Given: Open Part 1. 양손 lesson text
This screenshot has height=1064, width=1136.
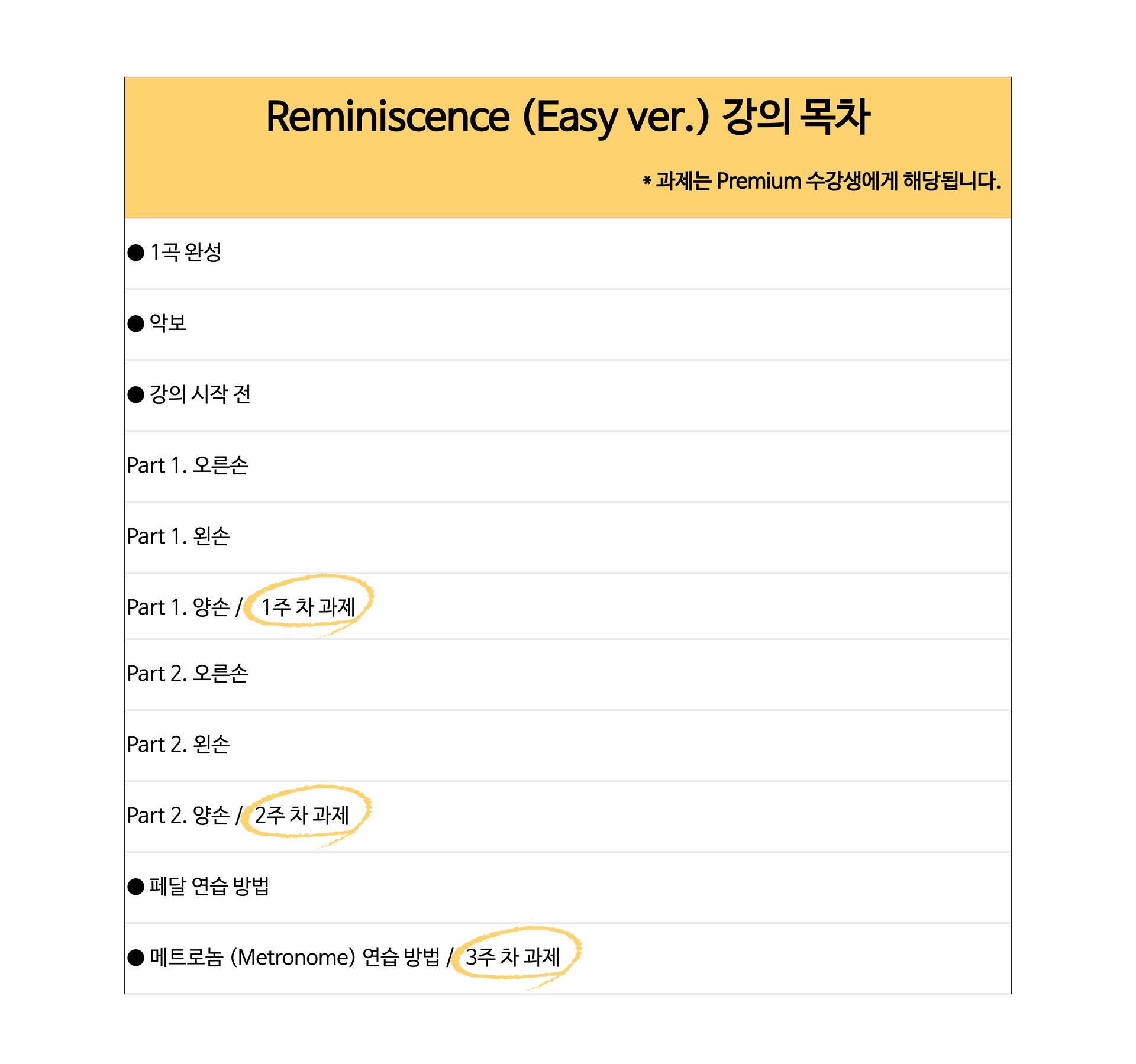Looking at the screenshot, I should [178, 607].
